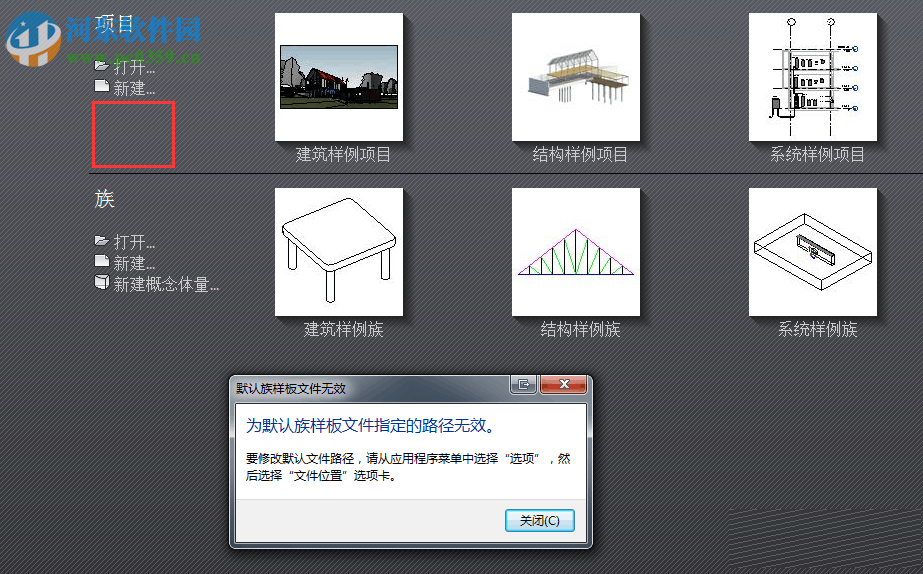Click folder icon next to project 打开...
Image resolution: width=923 pixels, height=574 pixels.
tap(102, 65)
